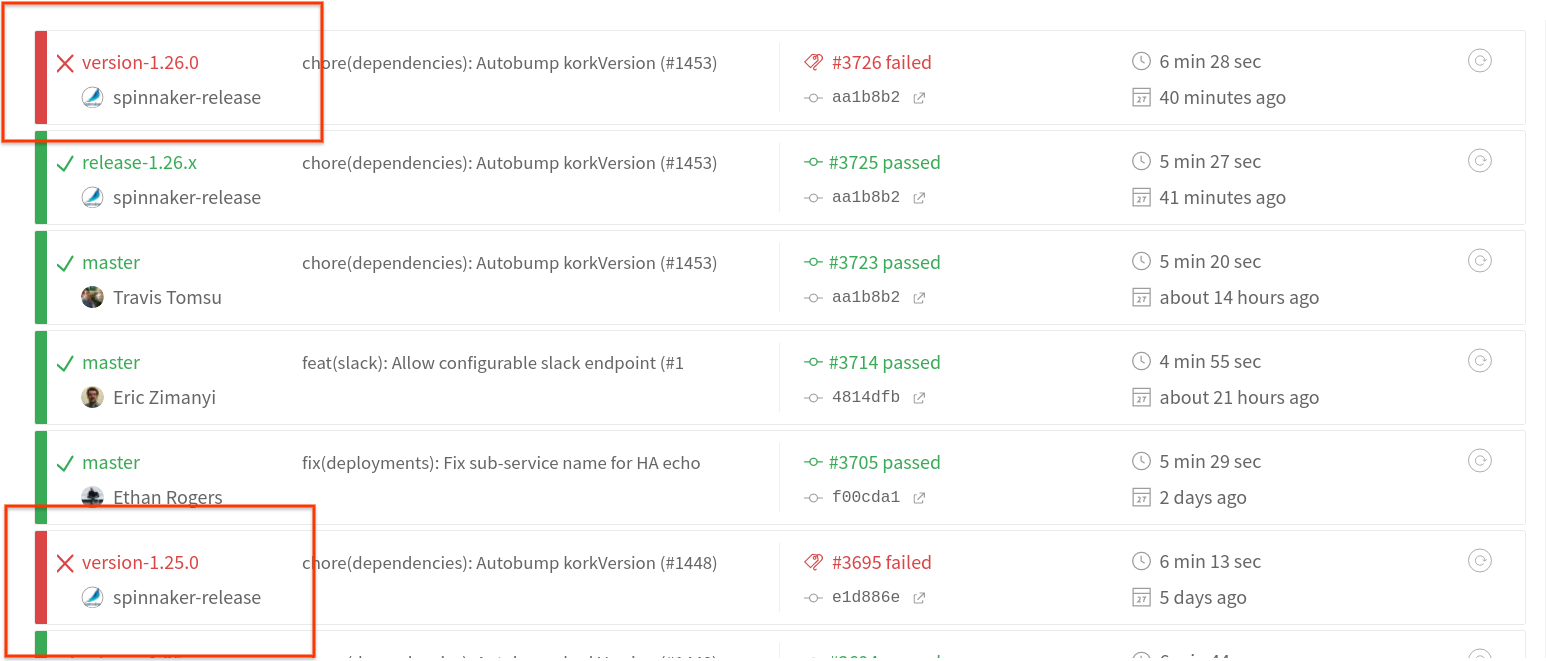Click the green checkmark beside master branch
This screenshot has width=1546, height=661.
64,262
